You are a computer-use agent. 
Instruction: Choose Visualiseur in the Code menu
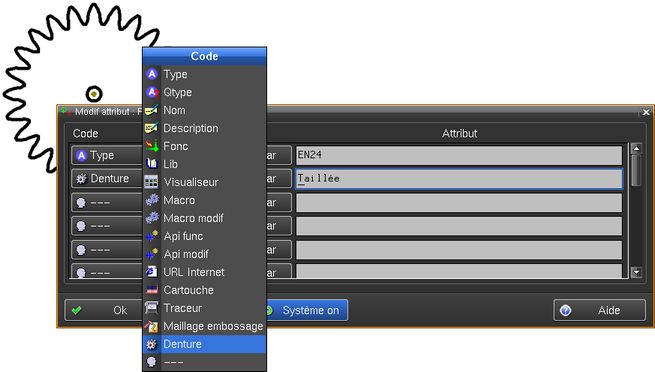204,182
